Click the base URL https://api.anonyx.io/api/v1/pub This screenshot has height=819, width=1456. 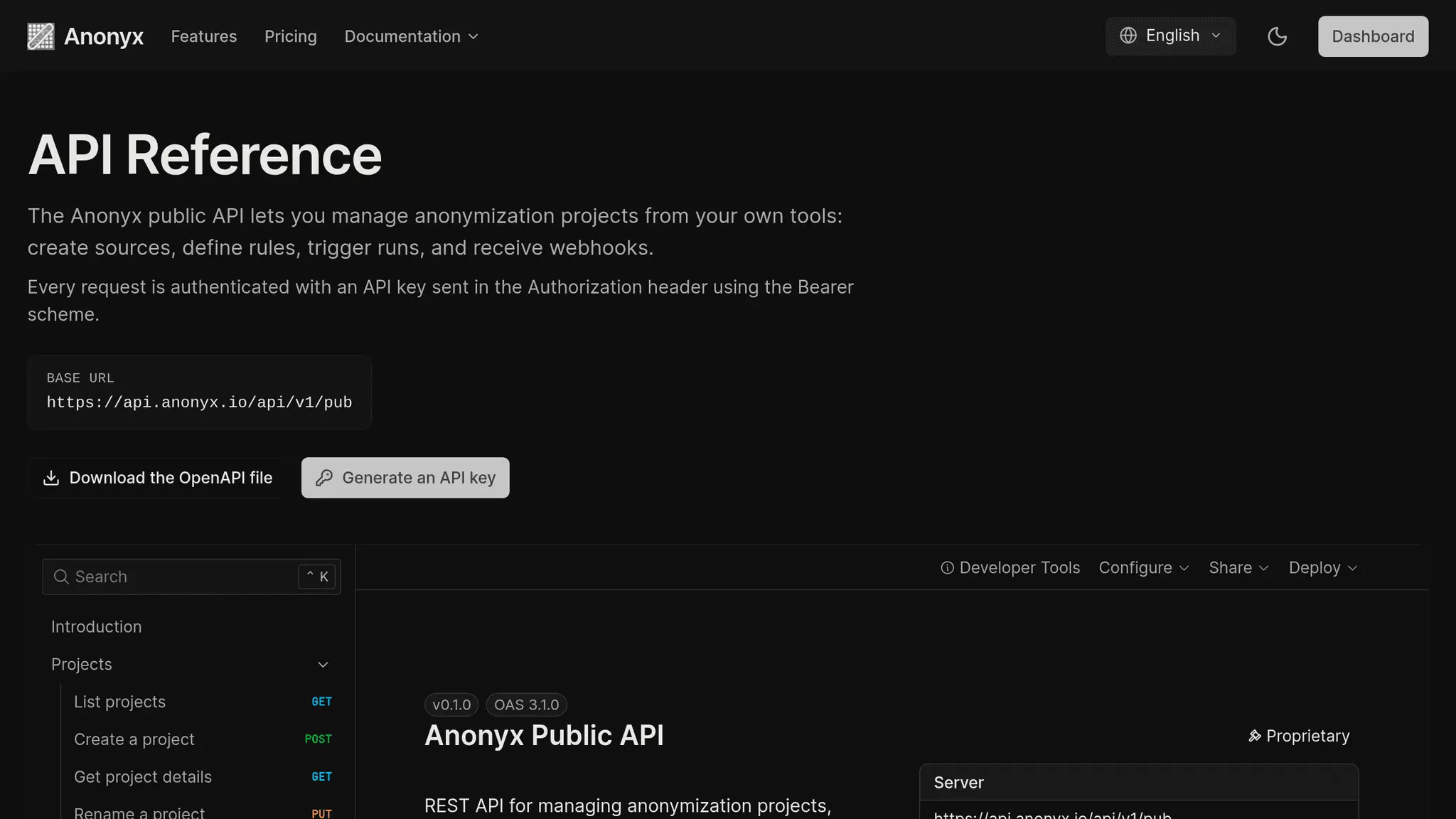pyautogui.click(x=199, y=402)
